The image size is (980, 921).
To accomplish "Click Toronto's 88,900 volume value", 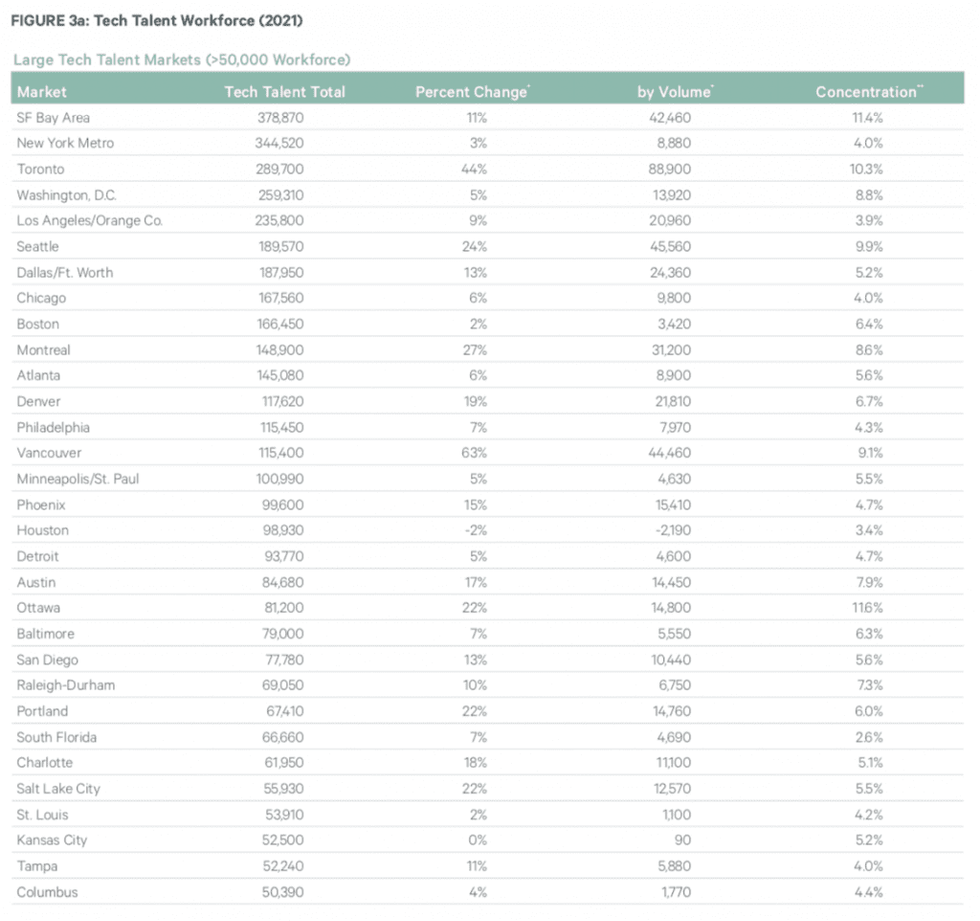I will click(670, 169).
